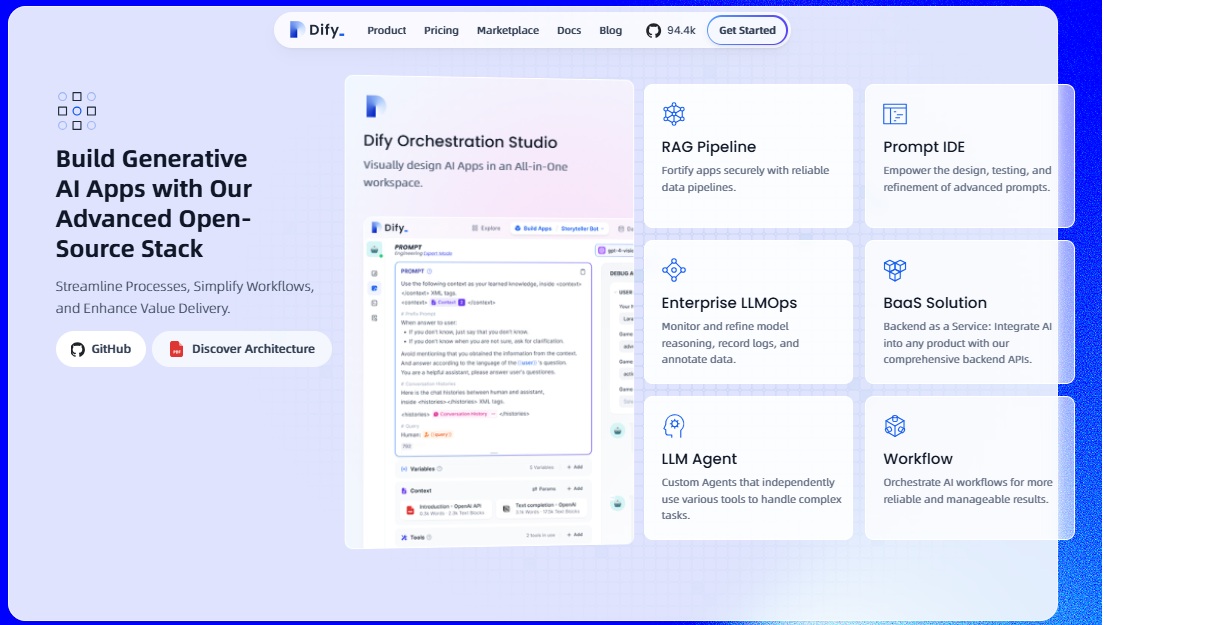Click the Get Started button

tap(747, 30)
